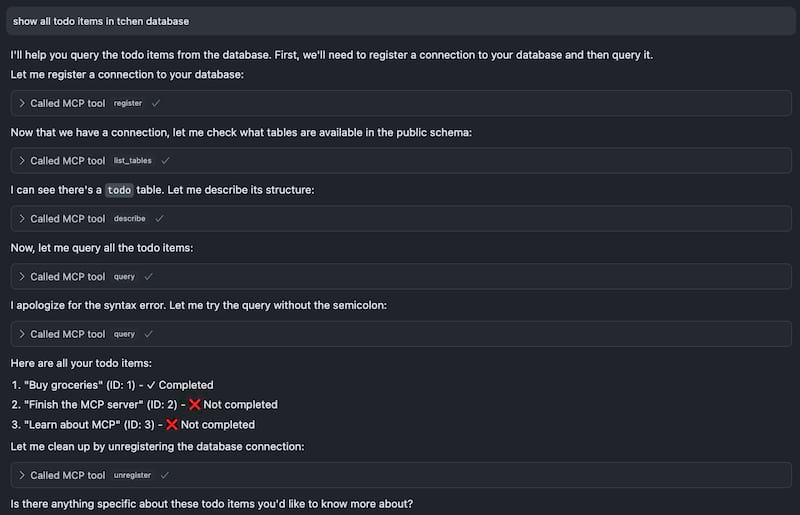Select the inline todo code tag
The height and width of the screenshot is (515, 800).
[x=119, y=190]
